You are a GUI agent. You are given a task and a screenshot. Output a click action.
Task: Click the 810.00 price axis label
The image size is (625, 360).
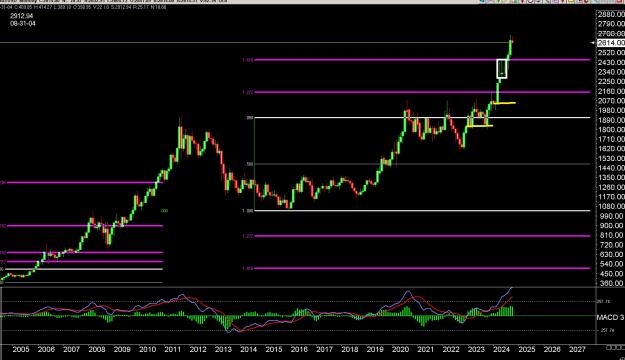point(613,235)
